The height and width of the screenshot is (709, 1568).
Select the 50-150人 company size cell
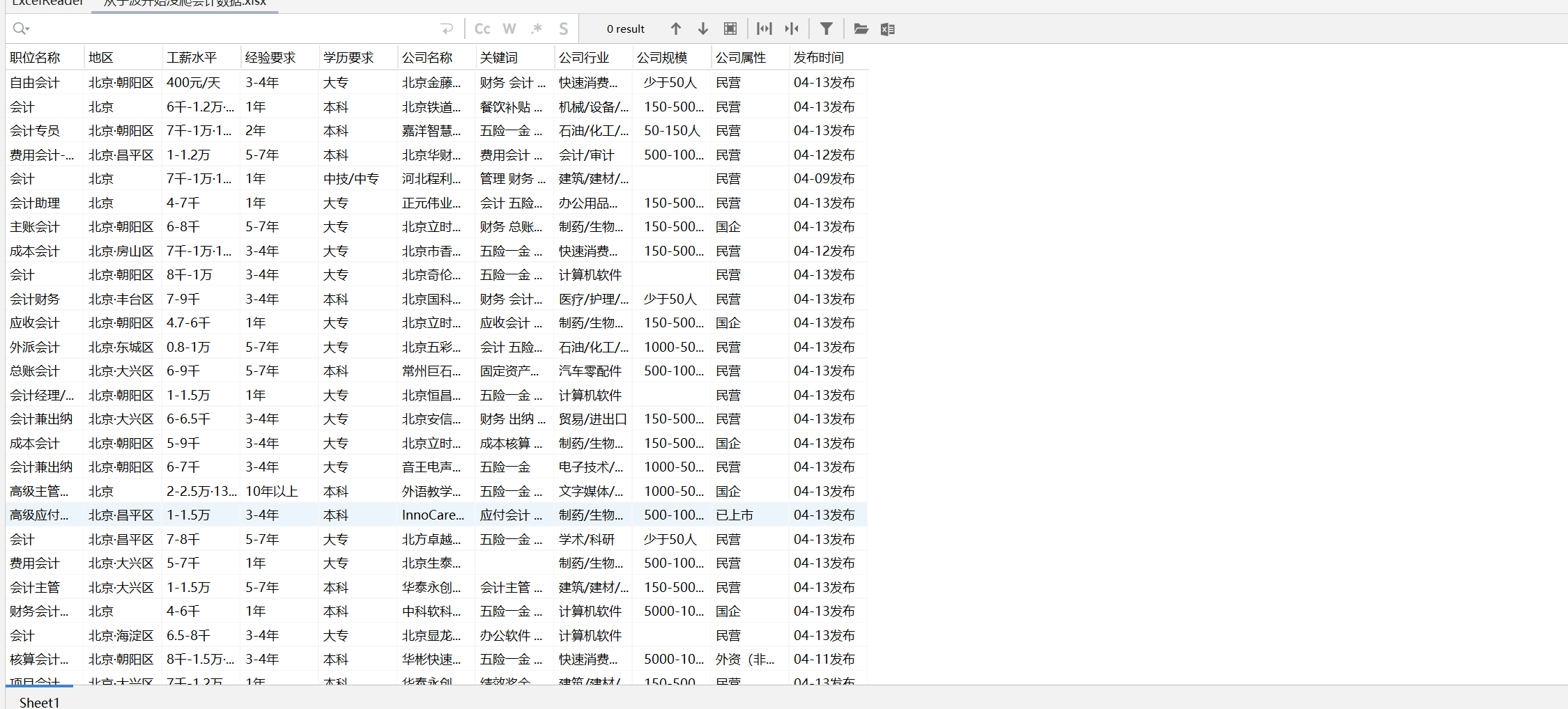(672, 130)
